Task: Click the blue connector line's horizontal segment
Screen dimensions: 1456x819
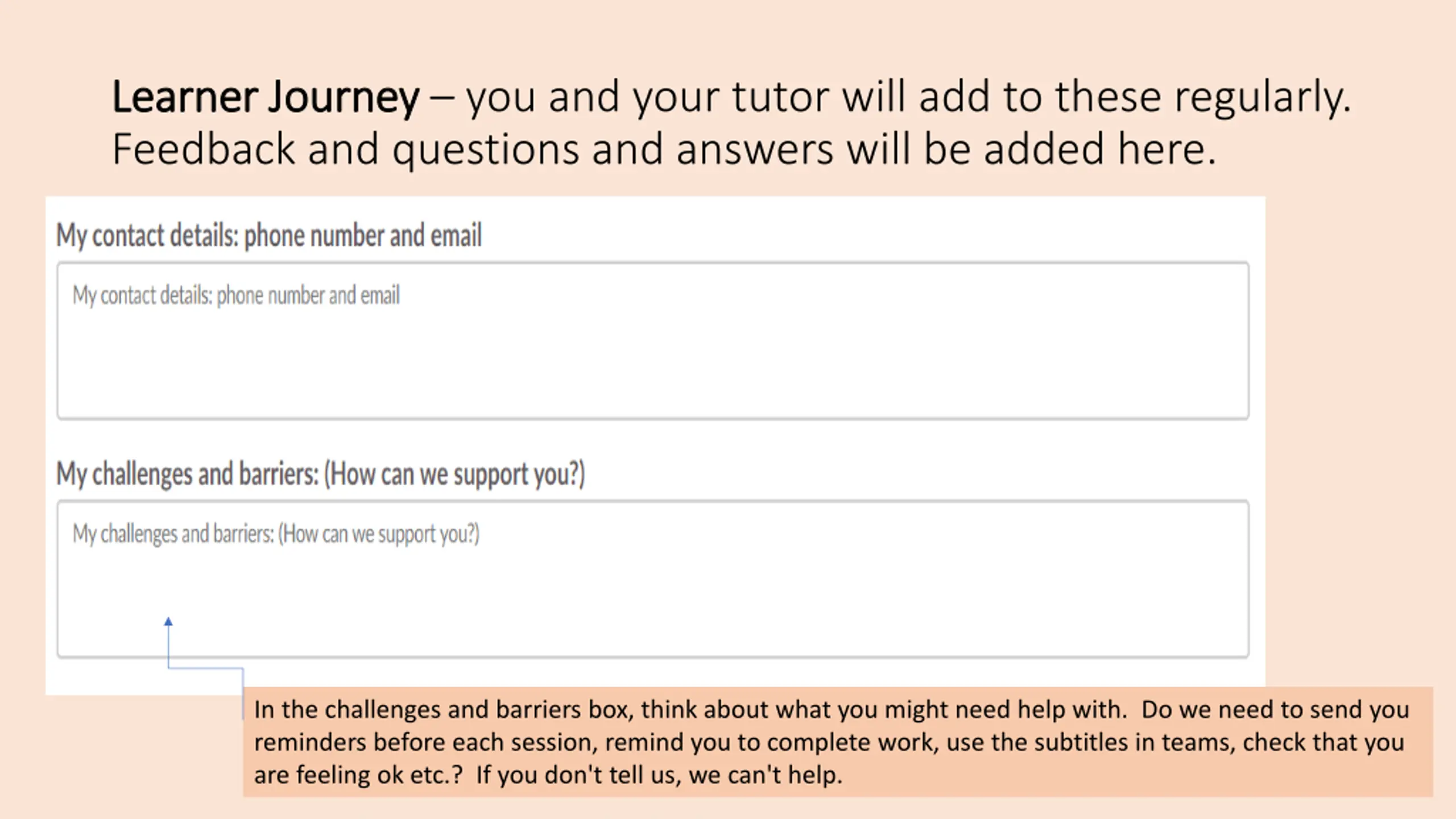Action: [x=206, y=668]
